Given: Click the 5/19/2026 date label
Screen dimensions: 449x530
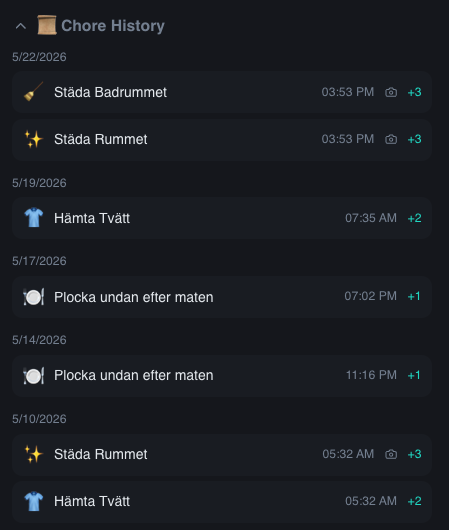Looking at the screenshot, I should tap(39, 183).
